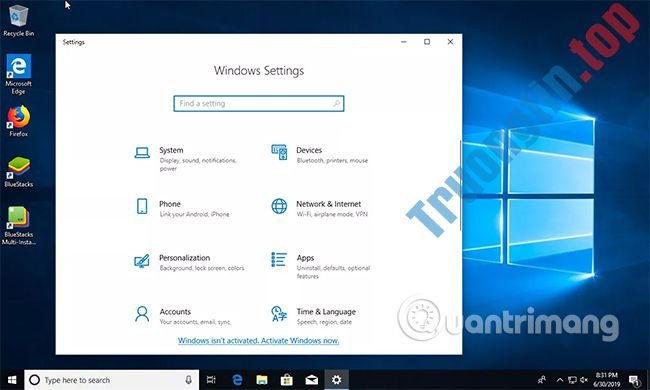Click inside the Find a setting field
The image size is (650, 390).
click(259, 104)
